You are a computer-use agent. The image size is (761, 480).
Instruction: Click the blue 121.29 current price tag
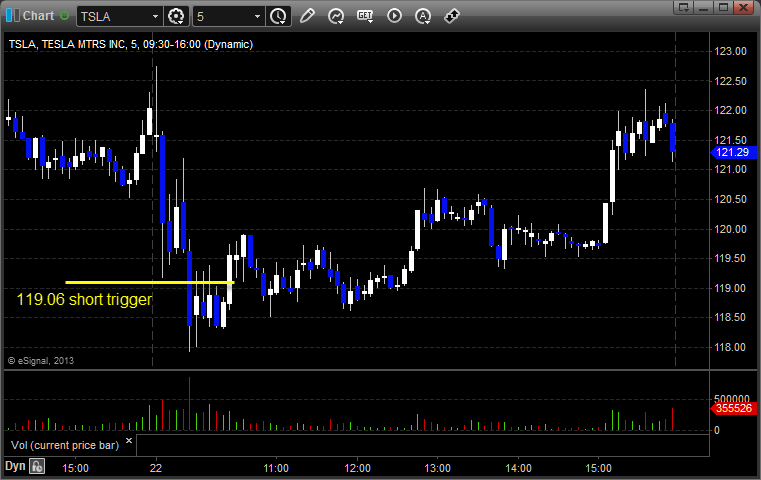(733, 152)
